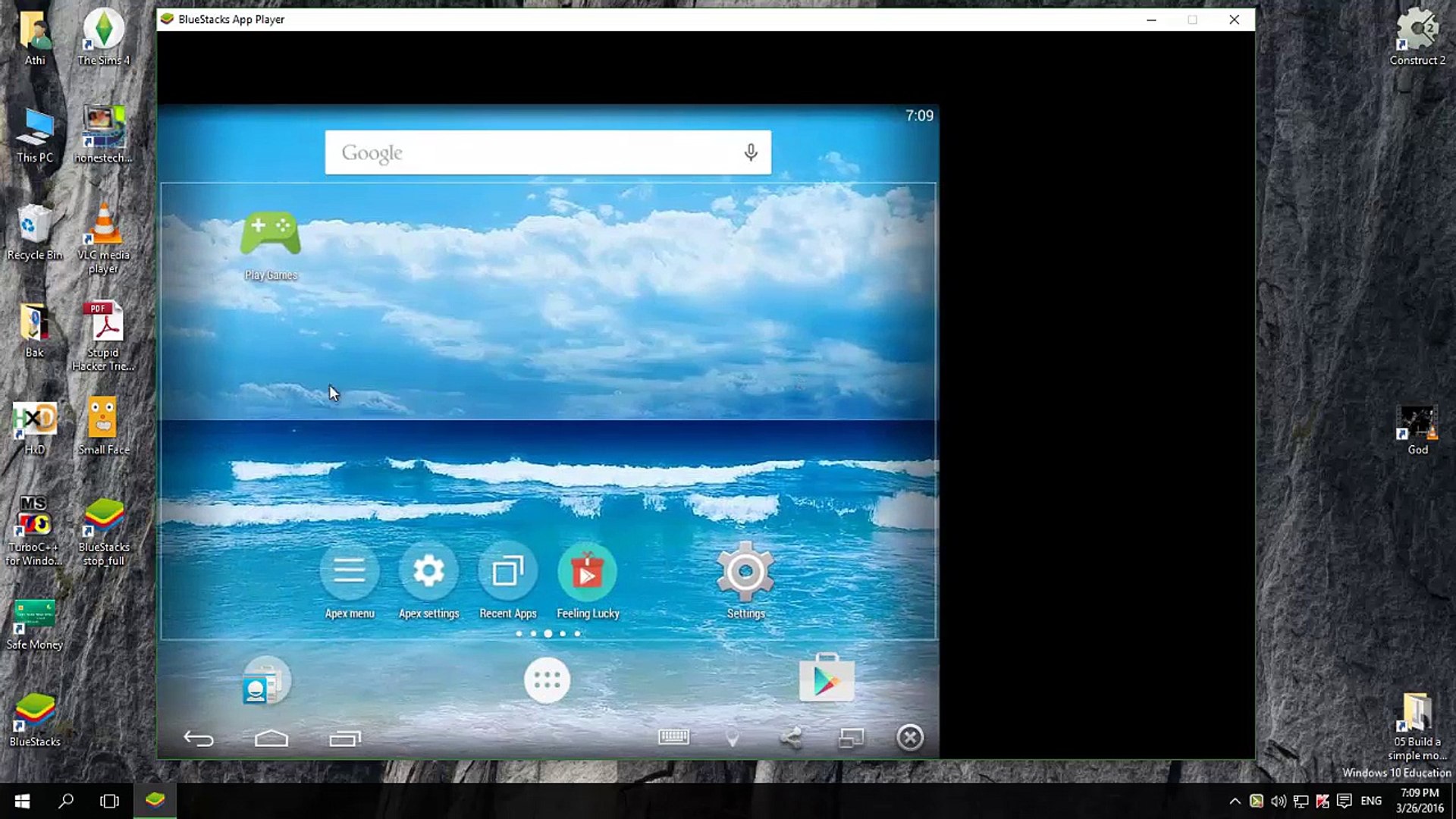Toggle the BlueStacks keyboard icon
This screenshot has height=819, width=1456.
[673, 737]
